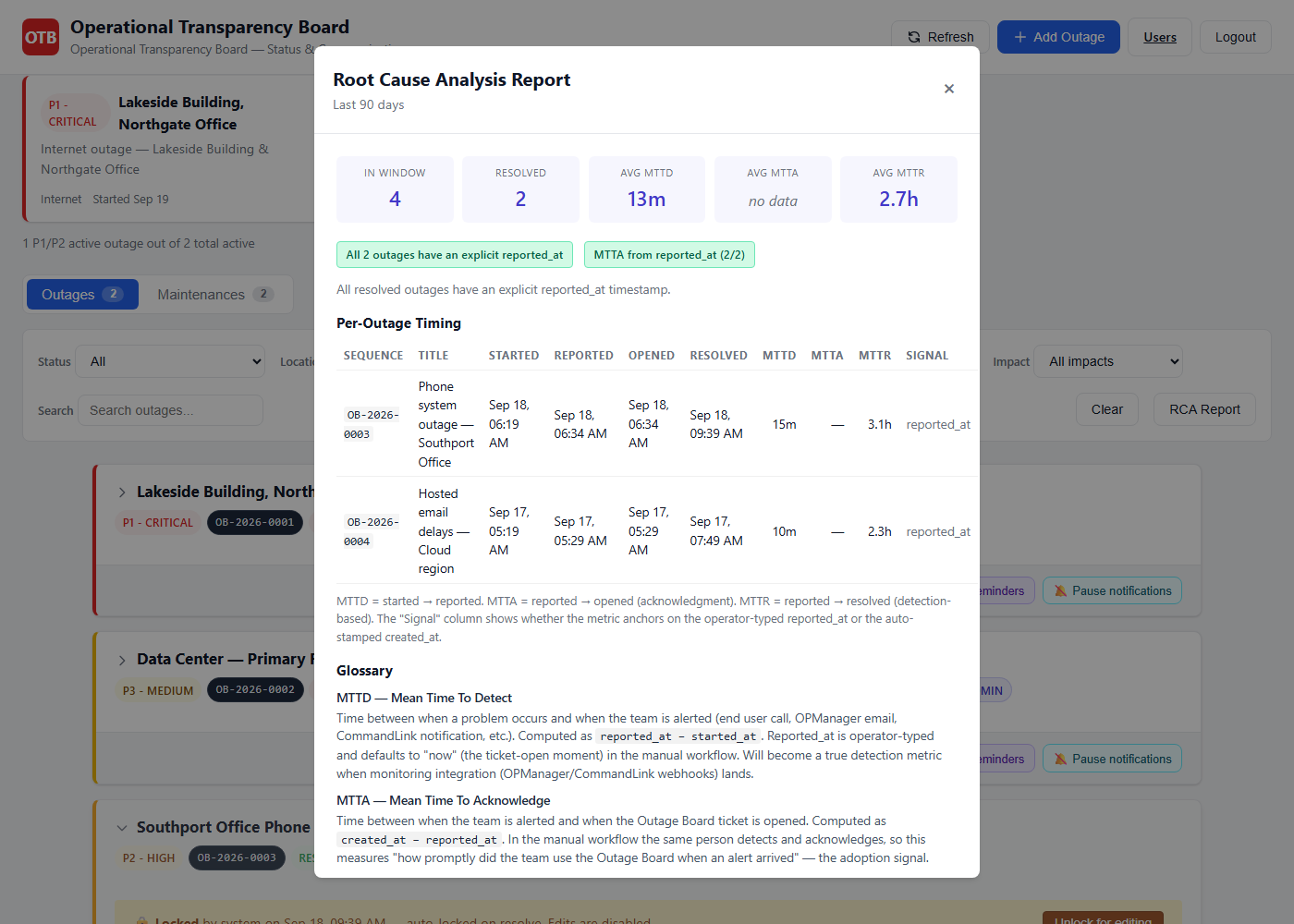Click the 'MTTA from reported_at (2/2)' badge
This screenshot has width=1294, height=924.
[x=669, y=255]
